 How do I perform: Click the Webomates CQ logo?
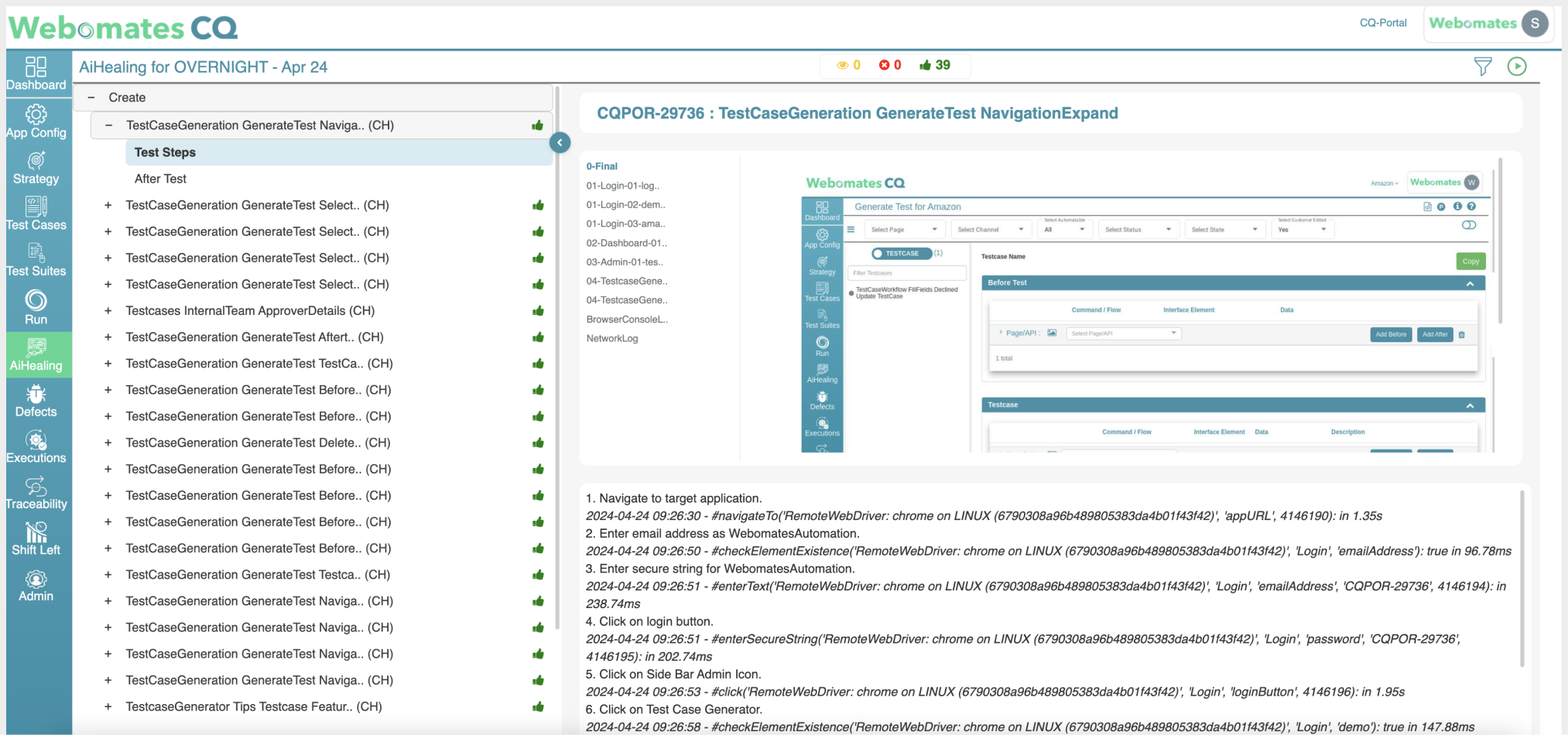tap(124, 28)
